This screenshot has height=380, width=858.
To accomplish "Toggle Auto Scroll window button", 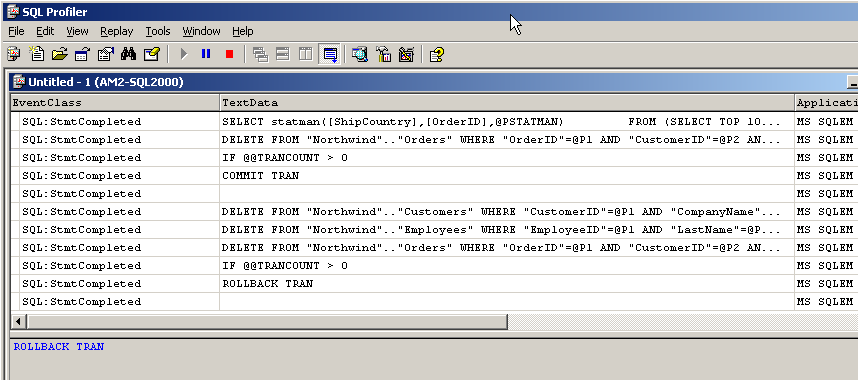I will pyautogui.click(x=330, y=54).
